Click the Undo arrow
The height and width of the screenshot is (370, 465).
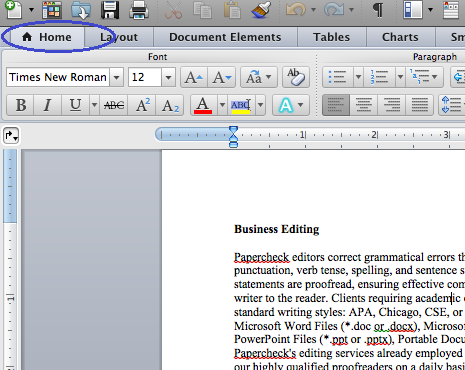tap(296, 9)
